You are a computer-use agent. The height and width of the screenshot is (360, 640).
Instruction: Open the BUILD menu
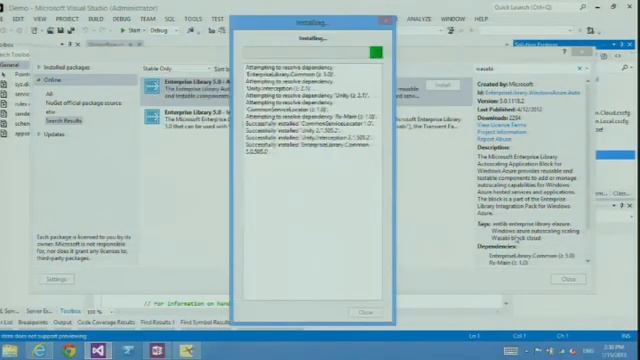pos(96,19)
